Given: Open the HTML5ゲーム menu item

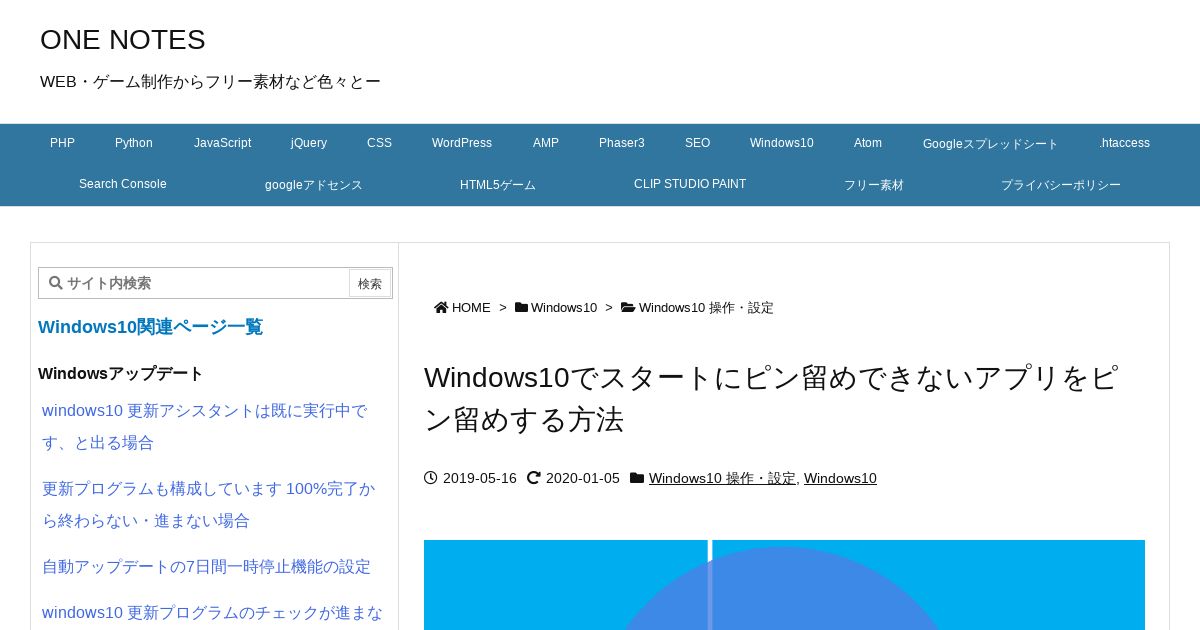Looking at the screenshot, I should (x=498, y=185).
